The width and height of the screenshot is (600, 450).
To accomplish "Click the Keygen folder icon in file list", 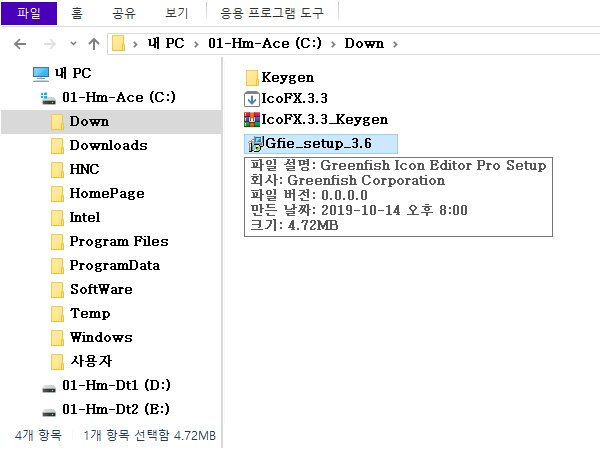I will pyautogui.click(x=252, y=78).
